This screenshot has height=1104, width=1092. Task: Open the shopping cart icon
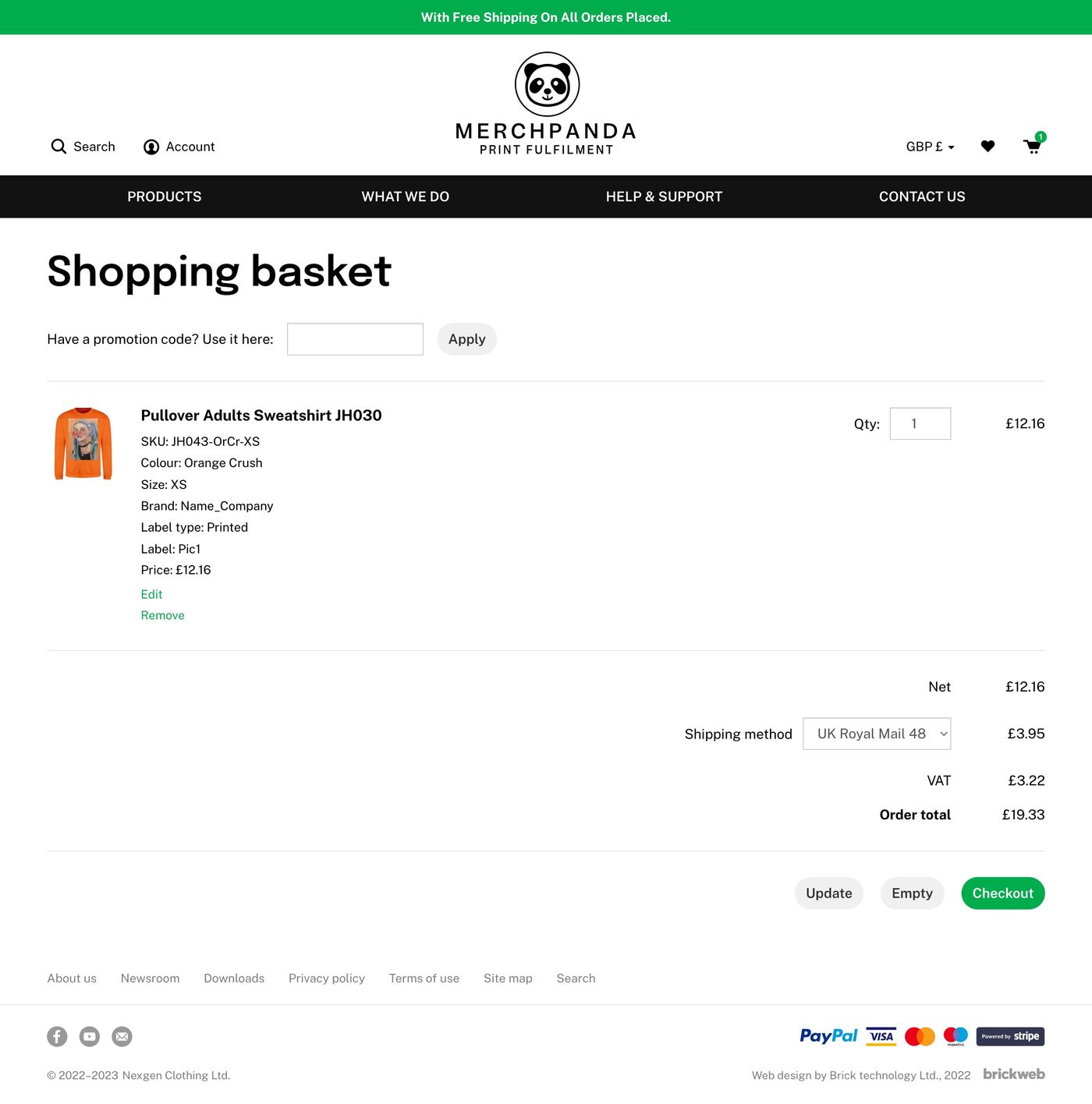[x=1033, y=146]
